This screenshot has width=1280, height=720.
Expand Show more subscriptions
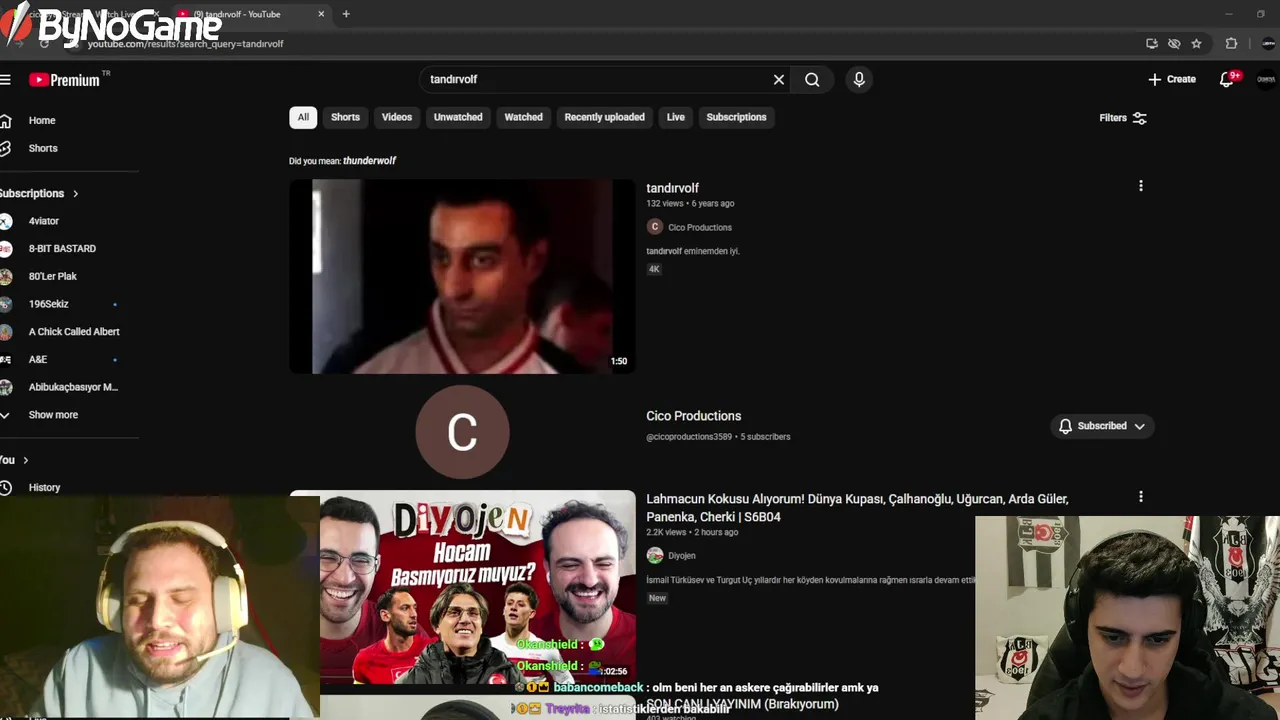pos(53,415)
